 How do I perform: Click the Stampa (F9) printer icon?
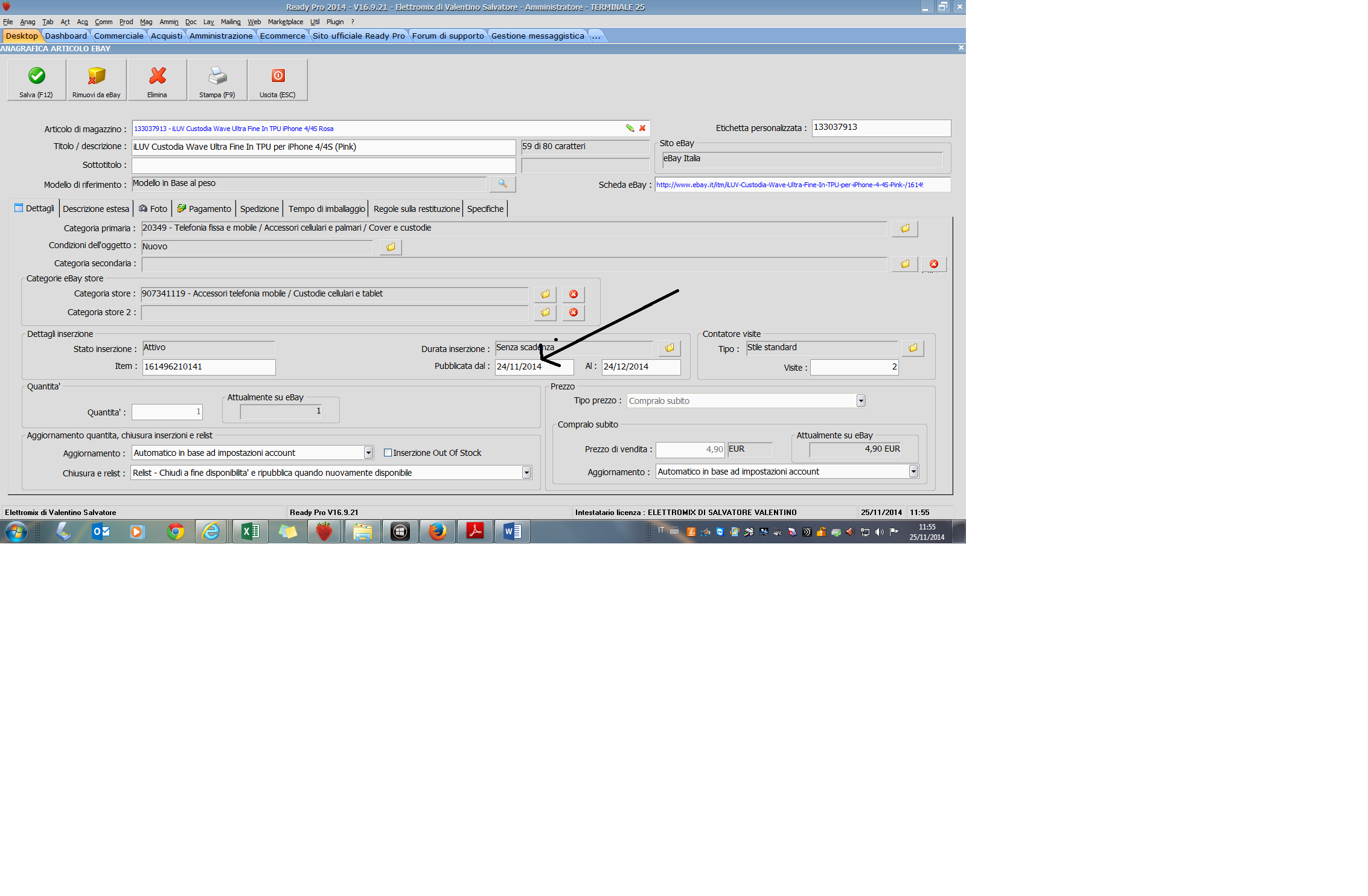click(217, 77)
